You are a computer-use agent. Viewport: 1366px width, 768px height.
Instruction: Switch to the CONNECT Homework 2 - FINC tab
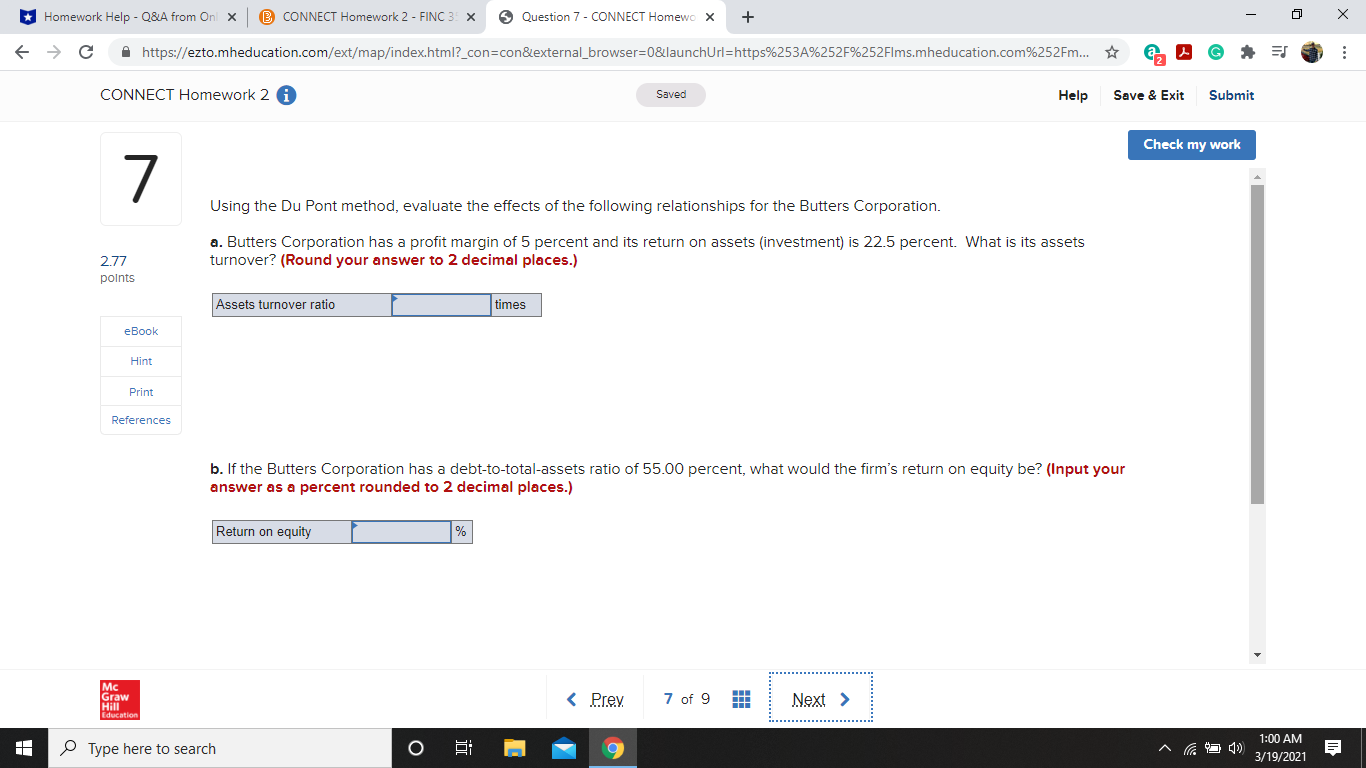[x=366, y=17]
